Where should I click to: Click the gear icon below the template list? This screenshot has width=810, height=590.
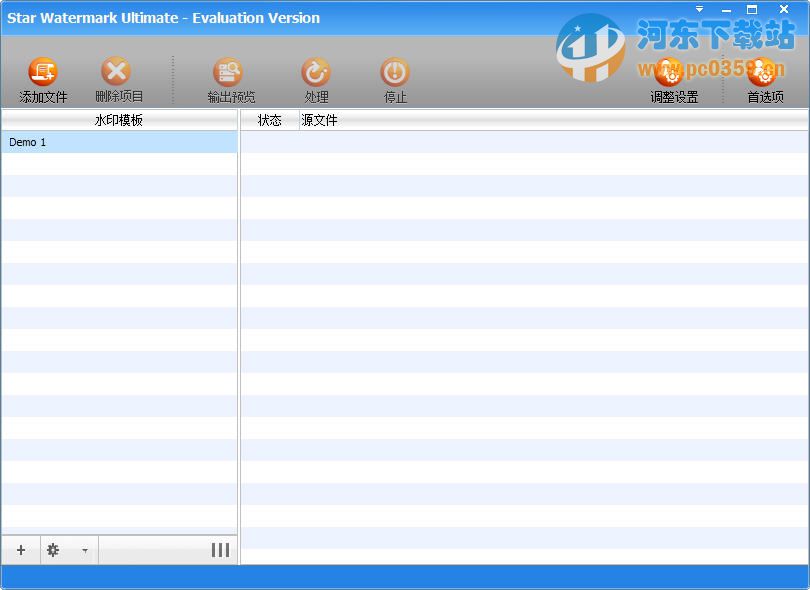coord(52,550)
